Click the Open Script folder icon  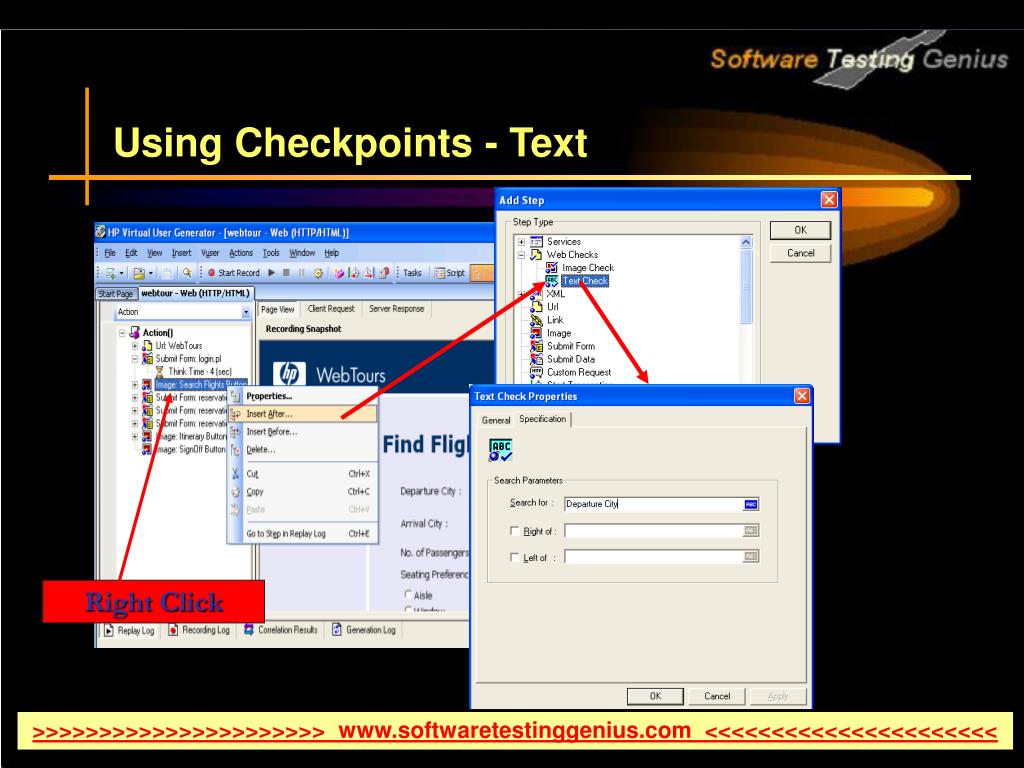(138, 273)
